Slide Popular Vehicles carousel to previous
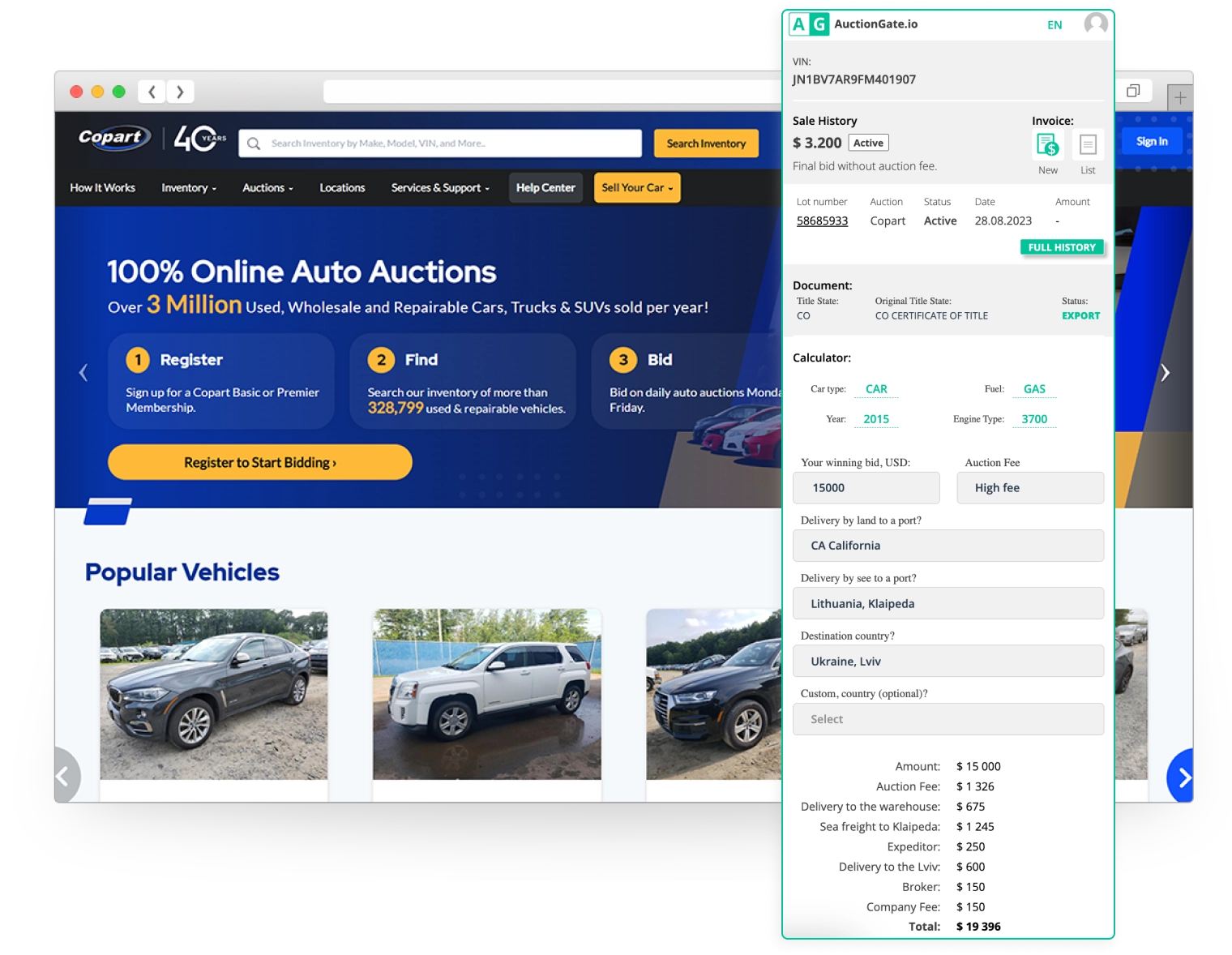This screenshot has height=955, width=1232. pos(66,777)
